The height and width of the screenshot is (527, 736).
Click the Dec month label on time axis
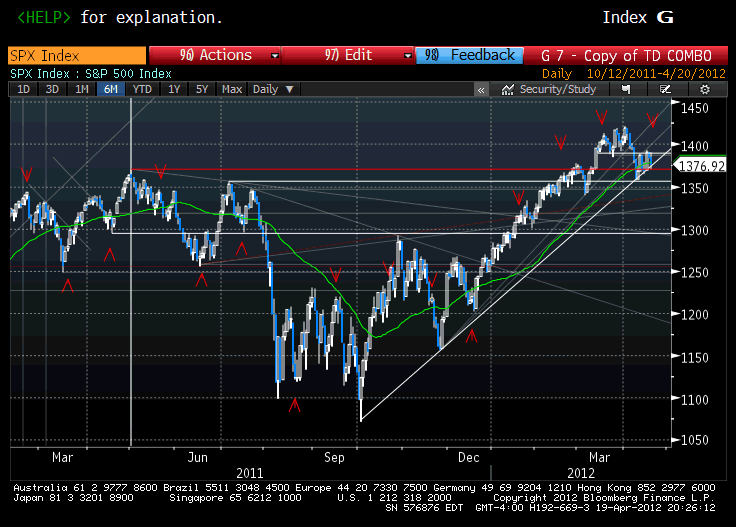(x=468, y=458)
